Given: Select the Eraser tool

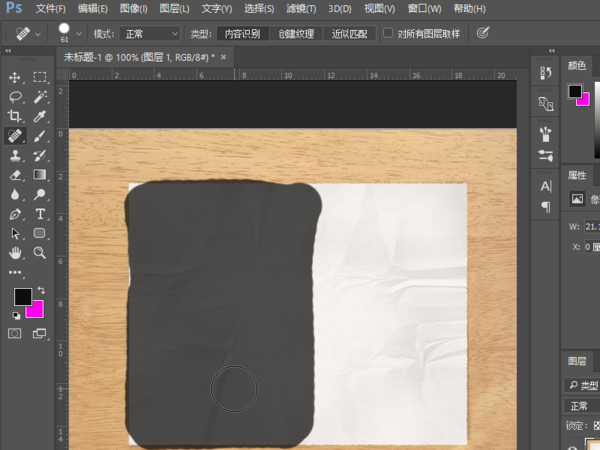Looking at the screenshot, I should click(x=15, y=175).
